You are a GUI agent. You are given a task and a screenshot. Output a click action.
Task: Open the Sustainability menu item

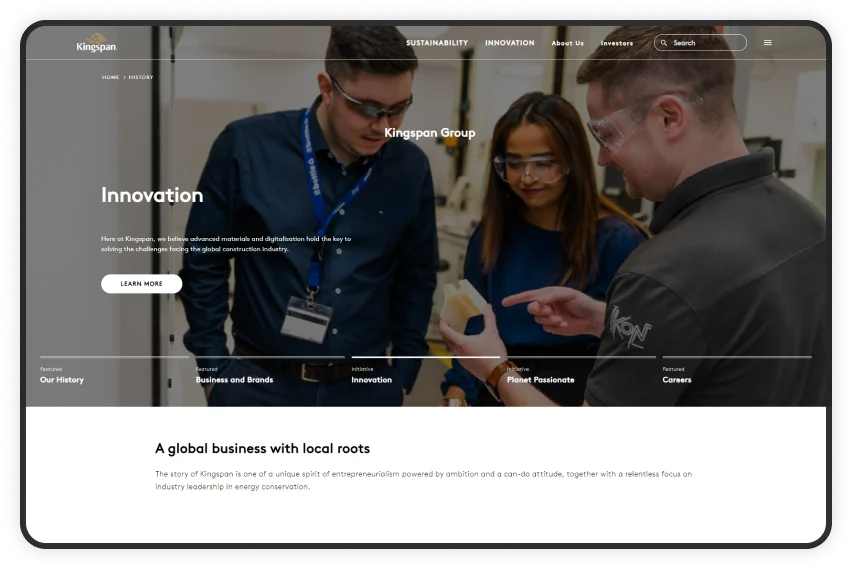[436, 43]
